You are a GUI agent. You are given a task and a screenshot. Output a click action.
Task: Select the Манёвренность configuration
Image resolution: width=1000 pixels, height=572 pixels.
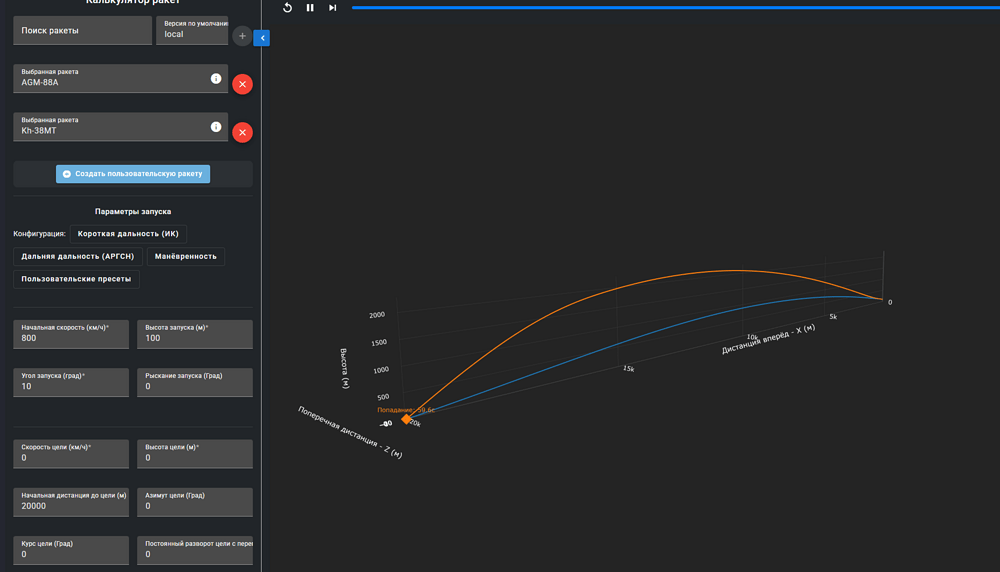[185, 257]
